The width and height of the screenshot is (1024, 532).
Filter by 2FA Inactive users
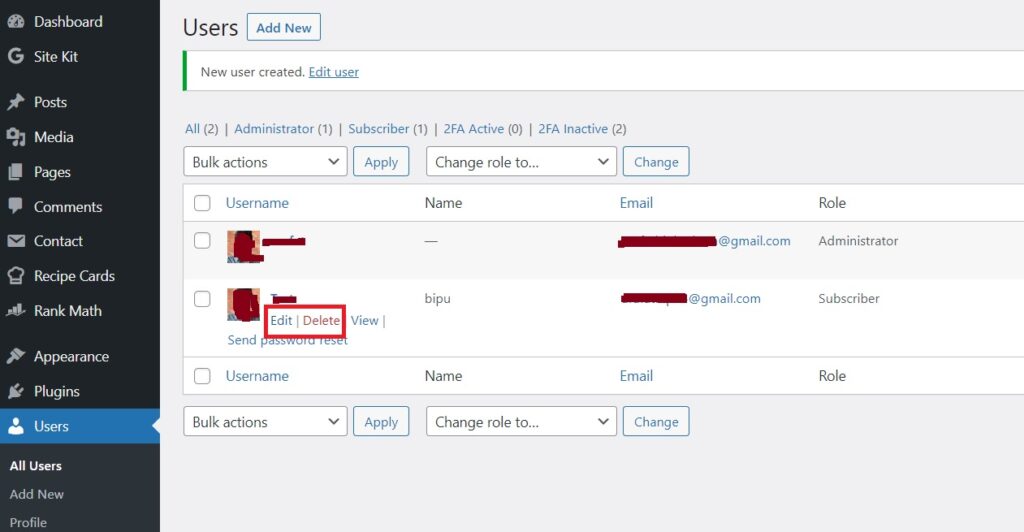(x=583, y=129)
